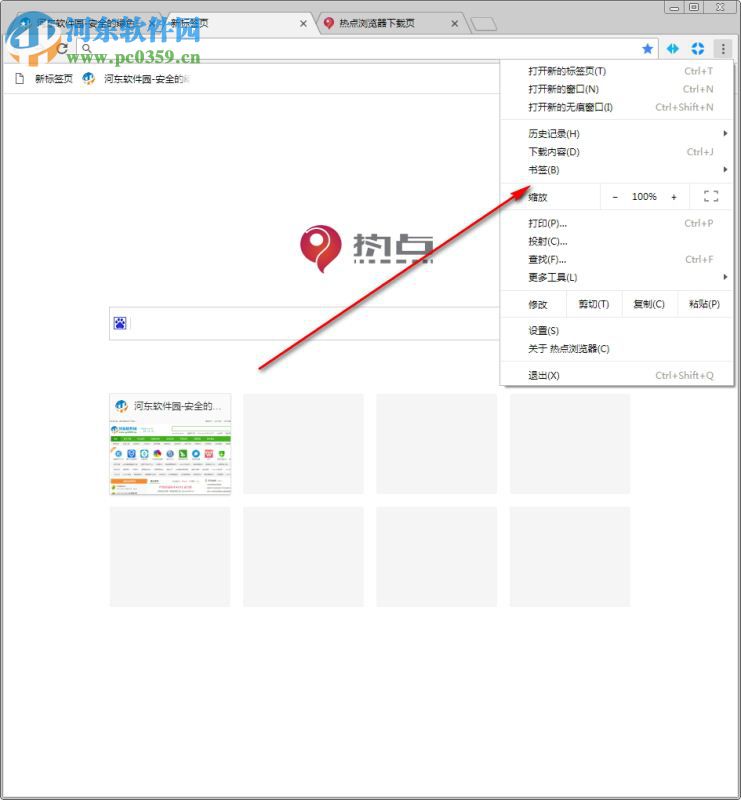Open the 河东软件园 site thumbnail tile
The width and height of the screenshot is (741, 800).
pyautogui.click(x=170, y=444)
